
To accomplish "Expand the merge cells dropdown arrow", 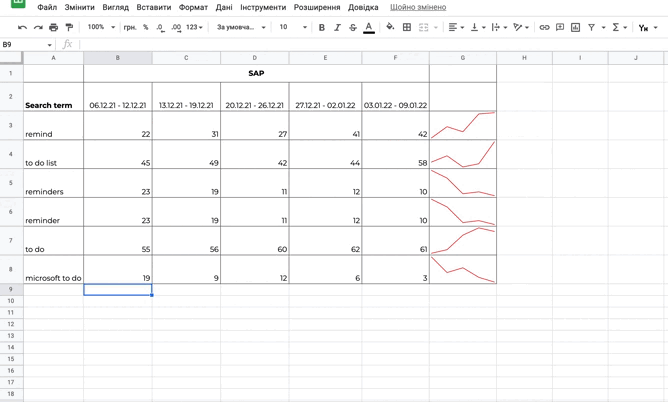I will [435, 27].
